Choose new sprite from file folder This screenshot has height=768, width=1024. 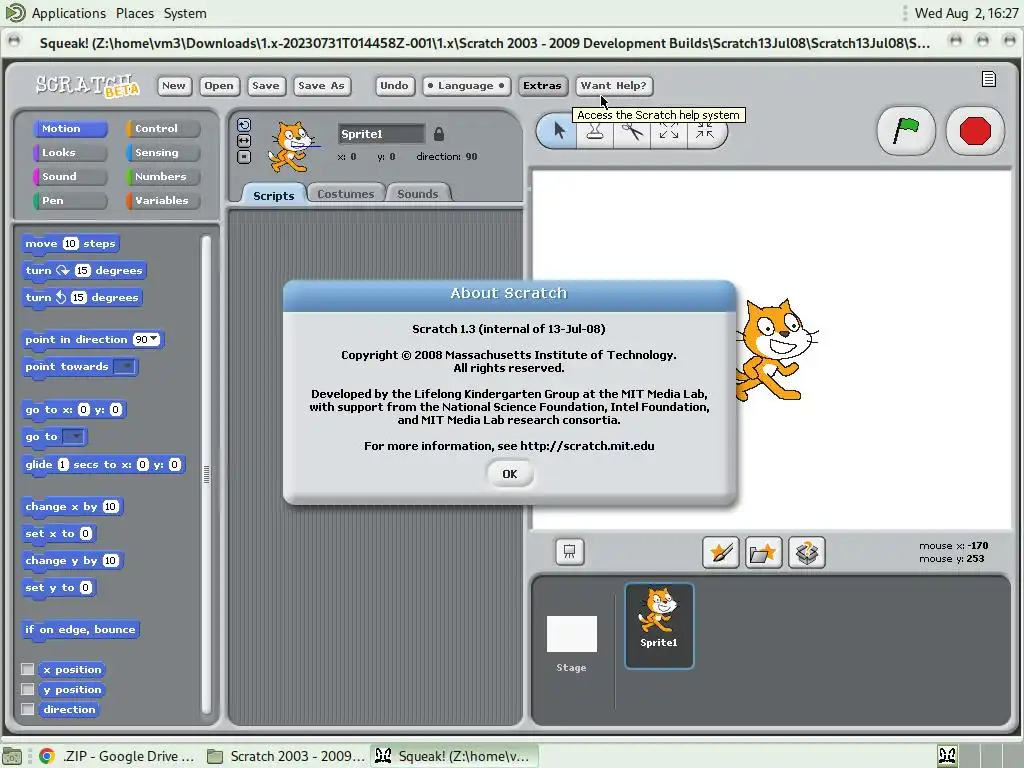[763, 552]
